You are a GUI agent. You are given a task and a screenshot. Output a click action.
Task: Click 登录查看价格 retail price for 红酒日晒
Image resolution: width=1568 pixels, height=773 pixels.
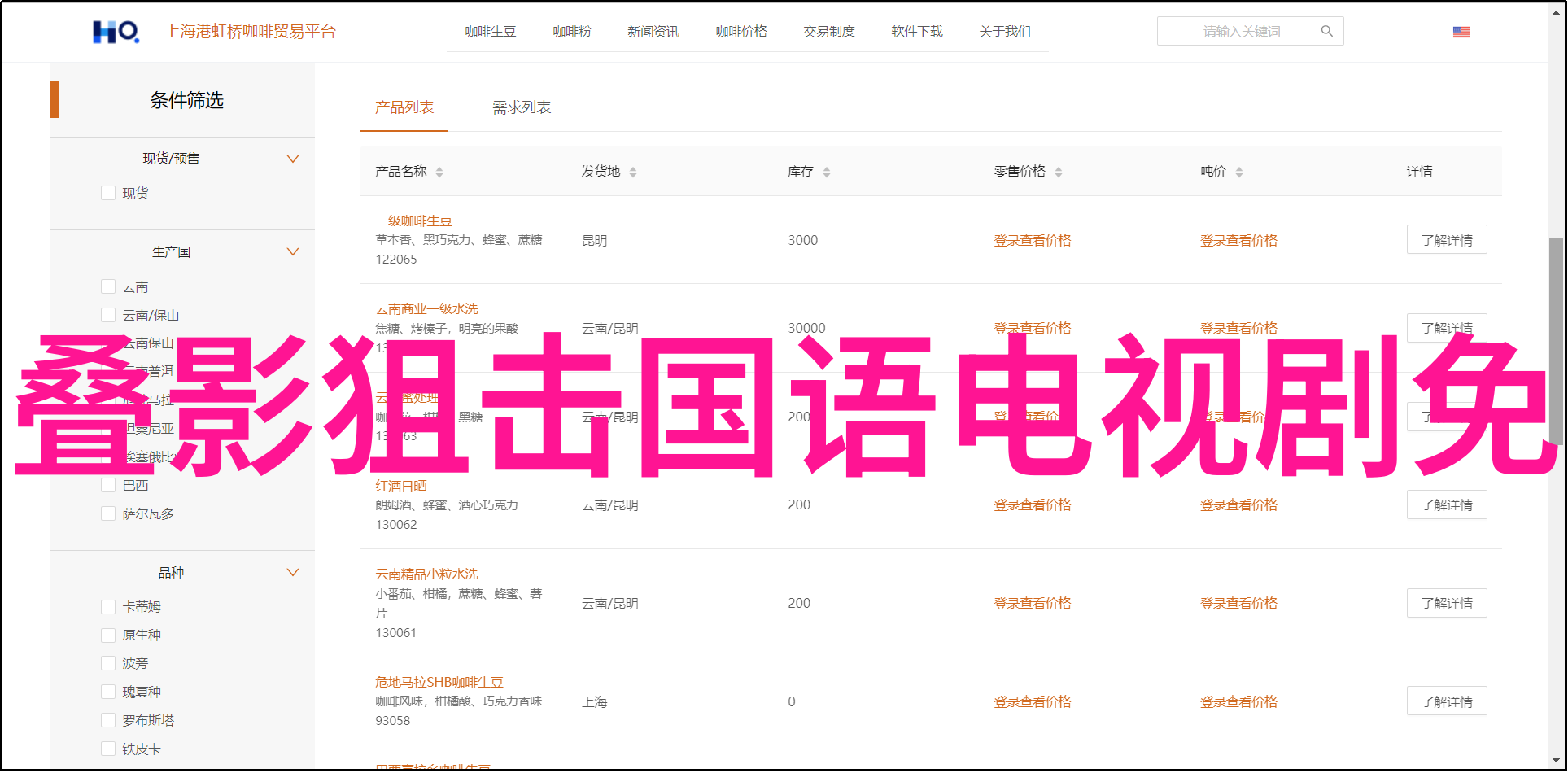(1032, 504)
